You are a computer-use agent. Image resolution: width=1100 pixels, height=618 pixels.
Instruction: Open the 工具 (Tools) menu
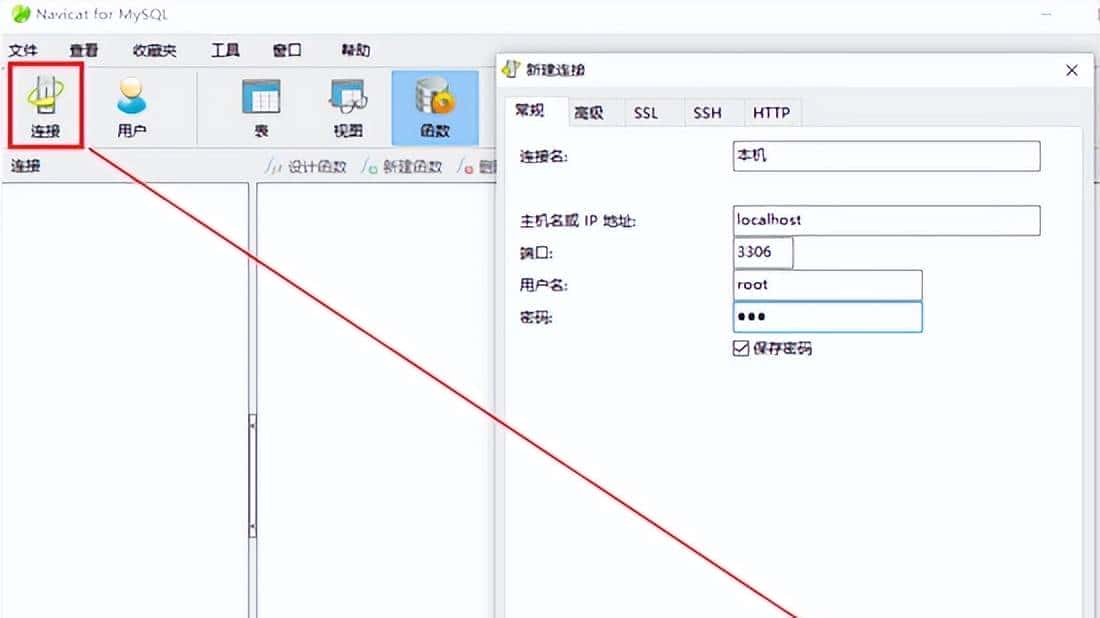tap(225, 49)
